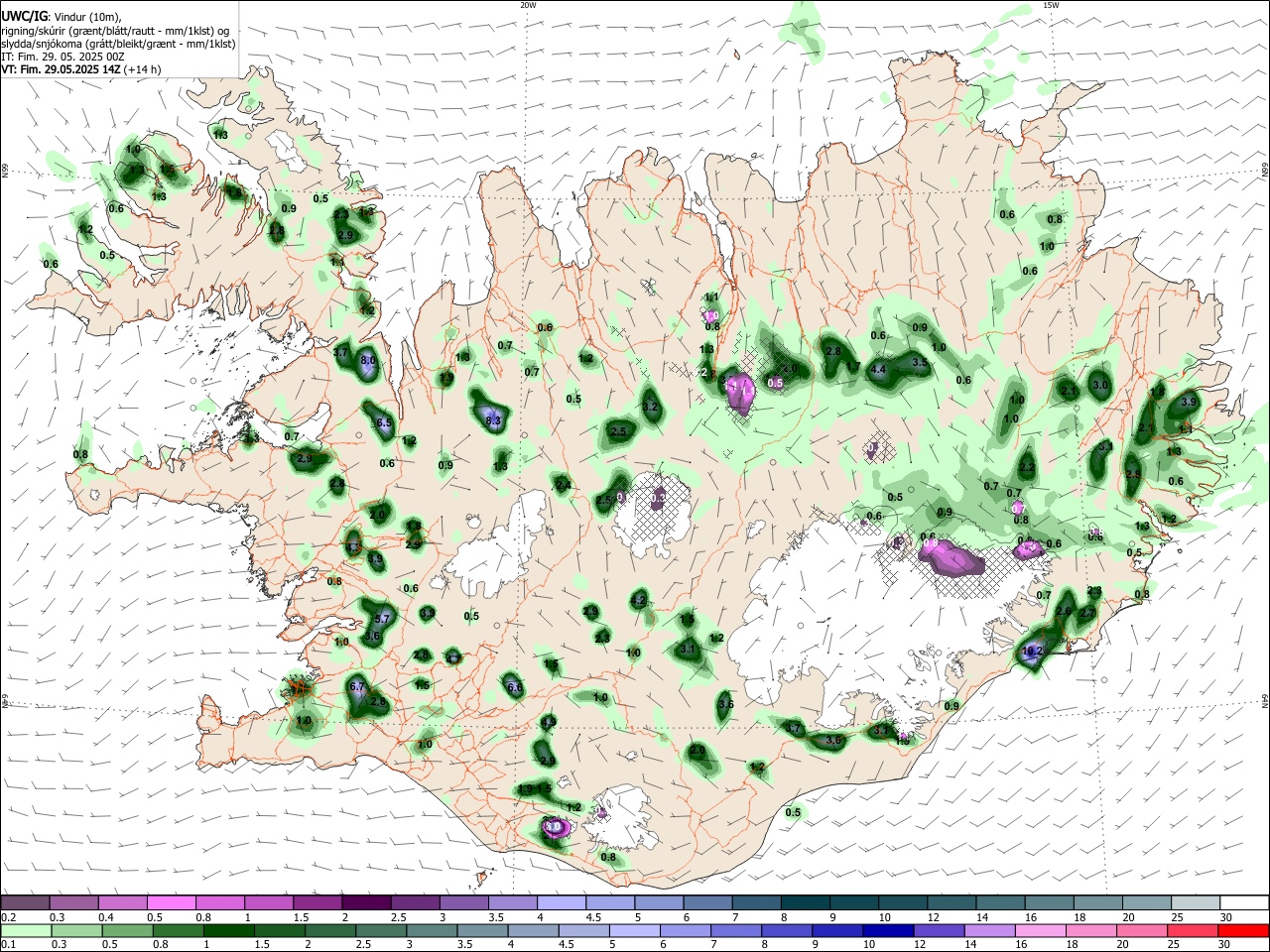Image resolution: width=1270 pixels, height=952 pixels.
Task: Select the bright magenta 0.5–0.8 snow swatch
Action: click(171, 903)
